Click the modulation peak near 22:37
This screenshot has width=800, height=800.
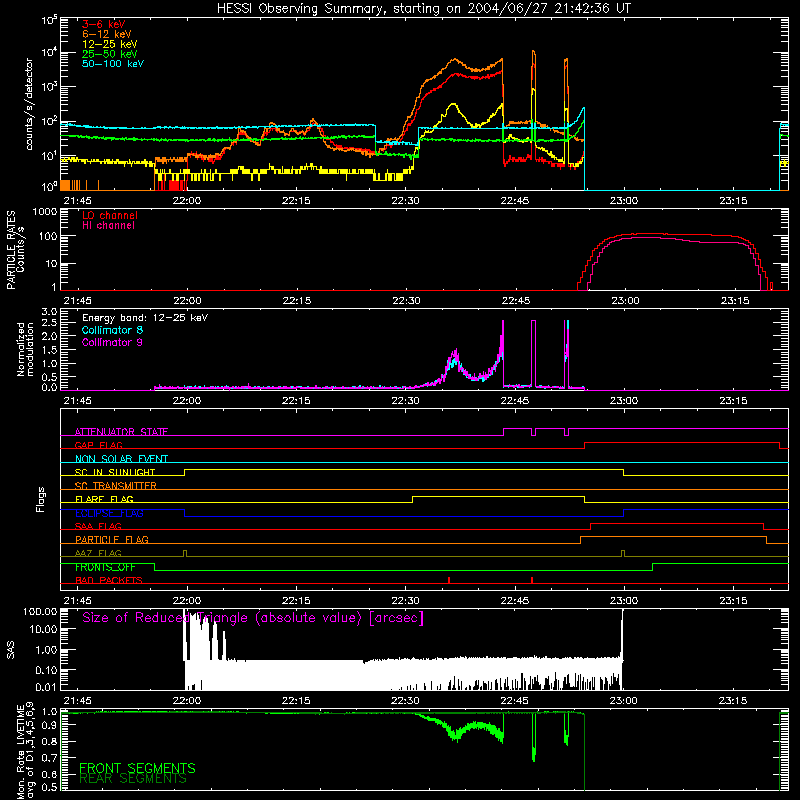454,355
